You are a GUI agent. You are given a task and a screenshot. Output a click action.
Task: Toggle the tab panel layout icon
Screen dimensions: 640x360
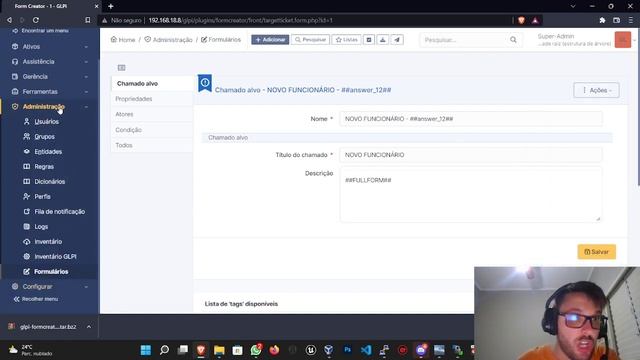coord(121,67)
